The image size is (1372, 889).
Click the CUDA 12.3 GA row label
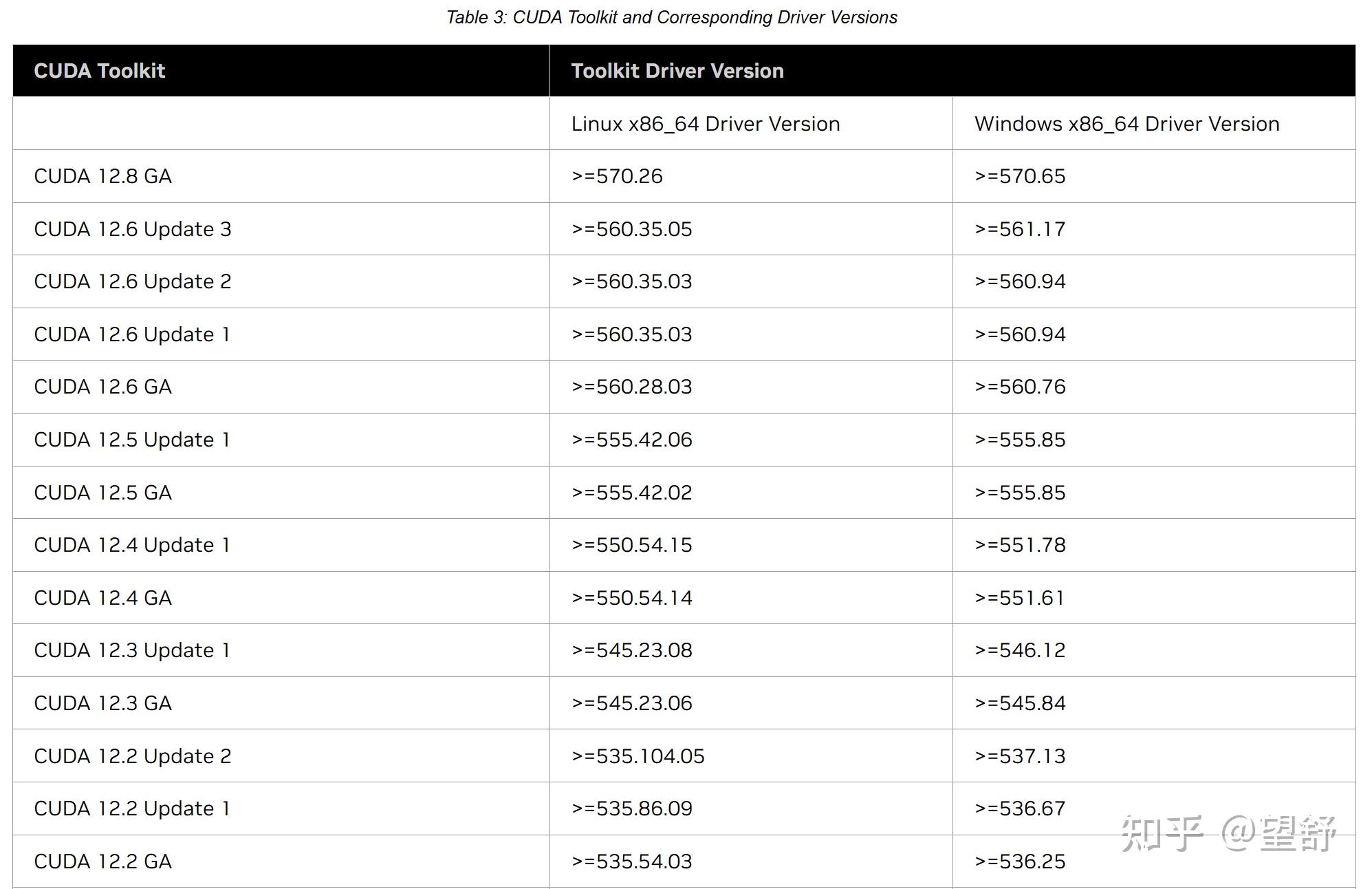102,703
